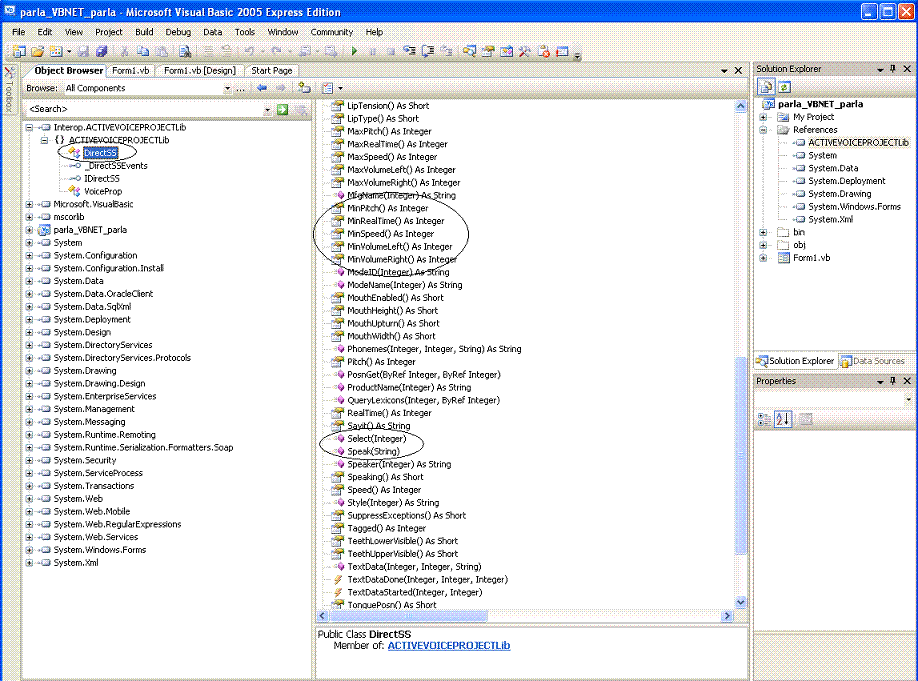Expand Form1.vb node in Solution Explorer
918x681 pixels.
point(763,258)
